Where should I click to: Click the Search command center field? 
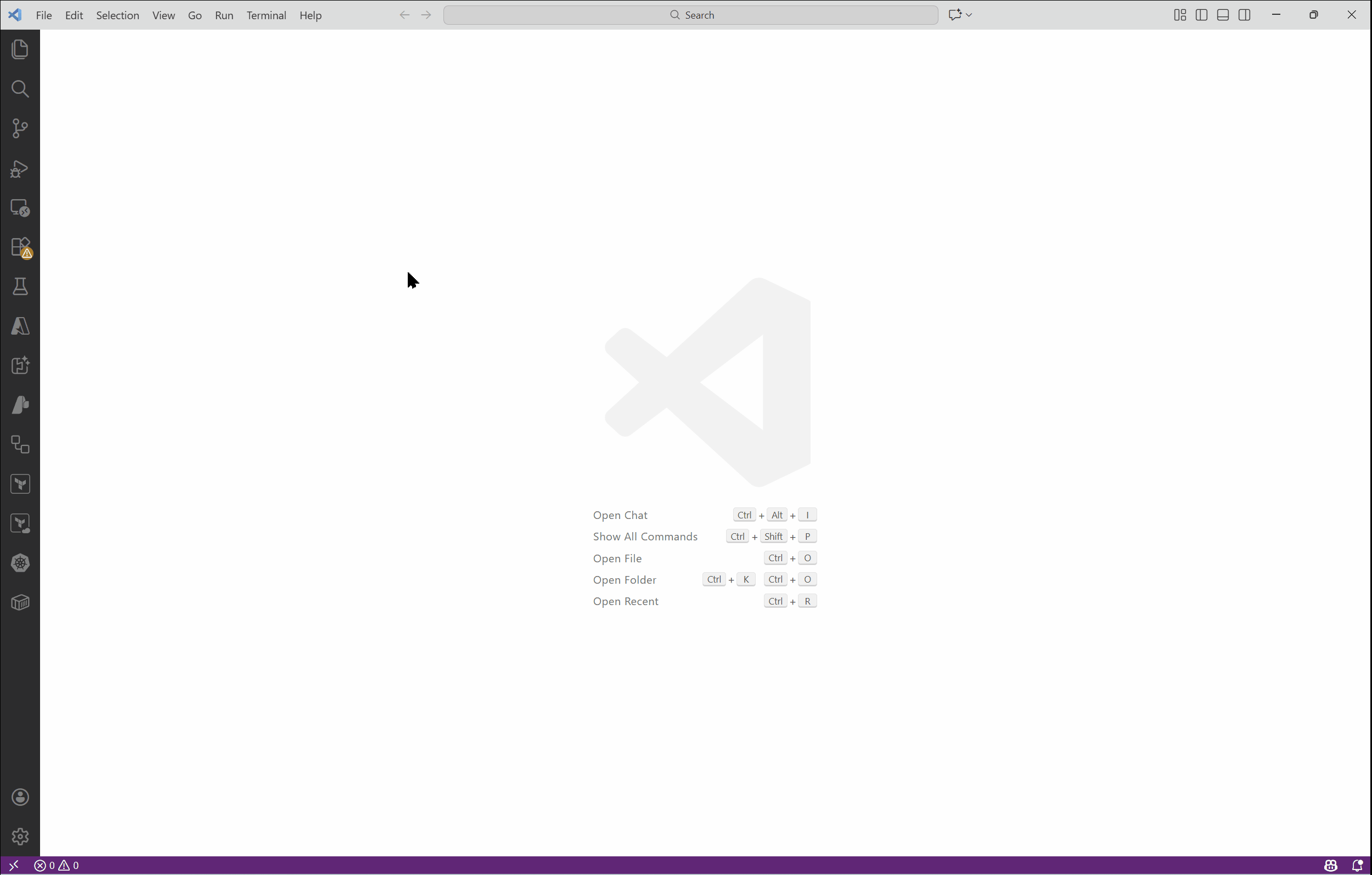click(690, 15)
